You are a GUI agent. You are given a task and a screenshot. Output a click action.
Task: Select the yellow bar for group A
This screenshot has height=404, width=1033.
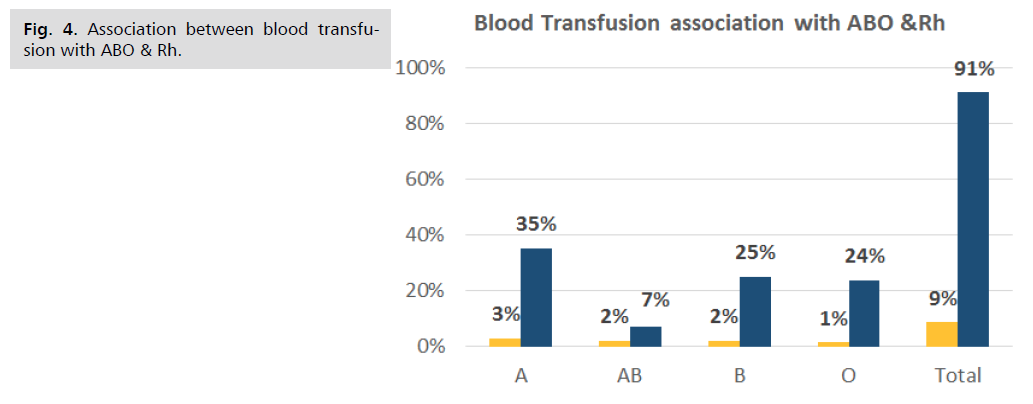[x=504, y=342]
